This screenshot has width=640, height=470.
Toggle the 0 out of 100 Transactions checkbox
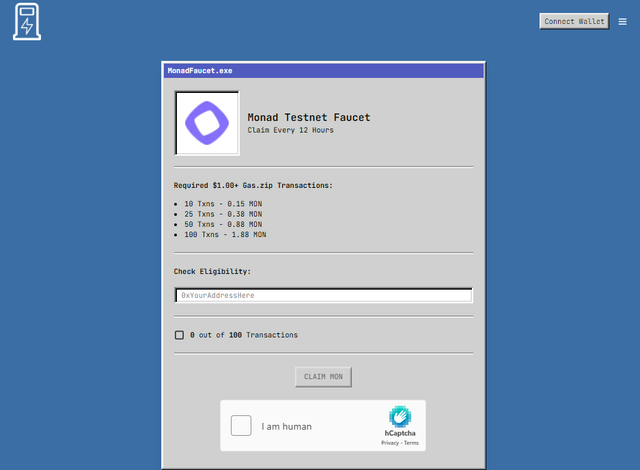point(179,335)
